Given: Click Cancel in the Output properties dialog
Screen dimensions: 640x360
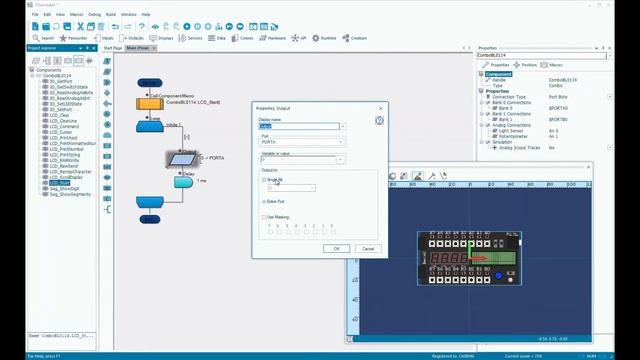Looking at the screenshot, I should point(368,249).
